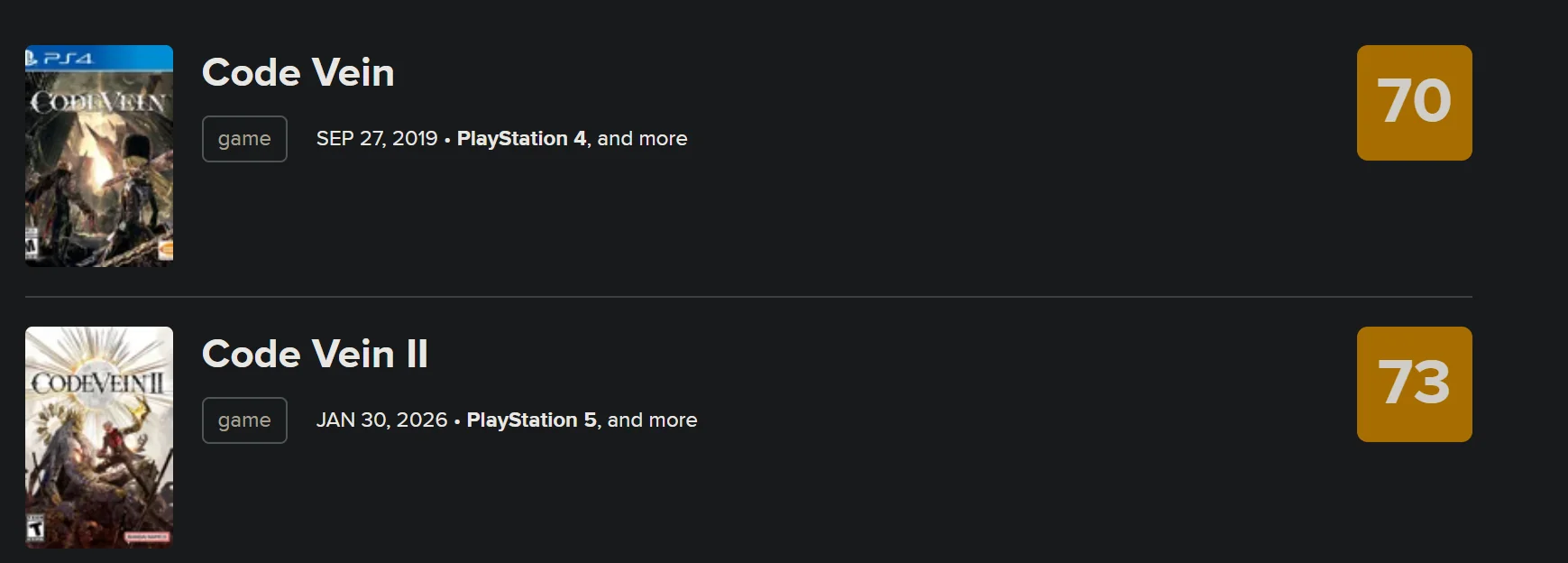Viewport: 1568px width, 563px height.
Task: Click the Code Vein title link
Action: pyautogui.click(x=298, y=72)
